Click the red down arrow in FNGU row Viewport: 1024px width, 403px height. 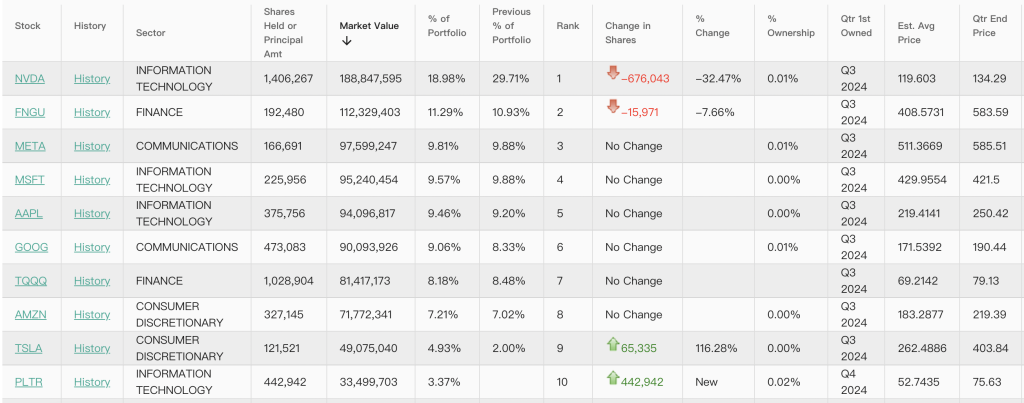pos(613,107)
